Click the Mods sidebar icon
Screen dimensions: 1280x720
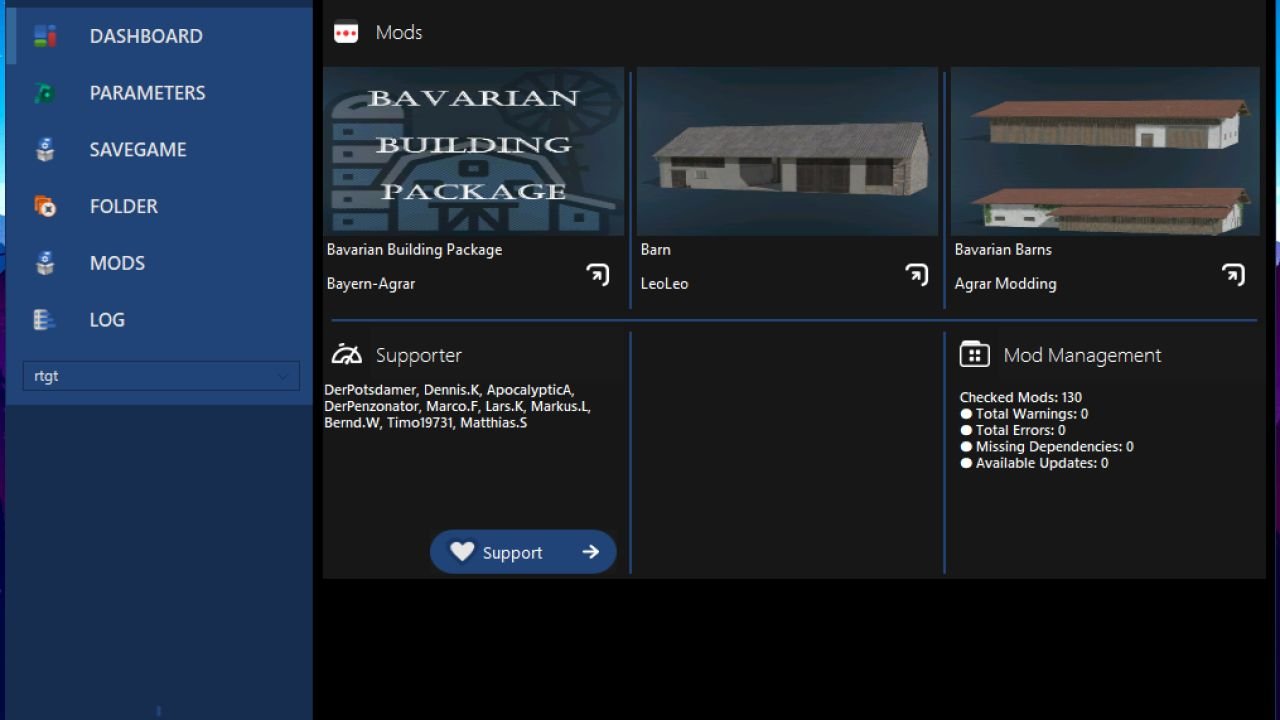click(45, 263)
